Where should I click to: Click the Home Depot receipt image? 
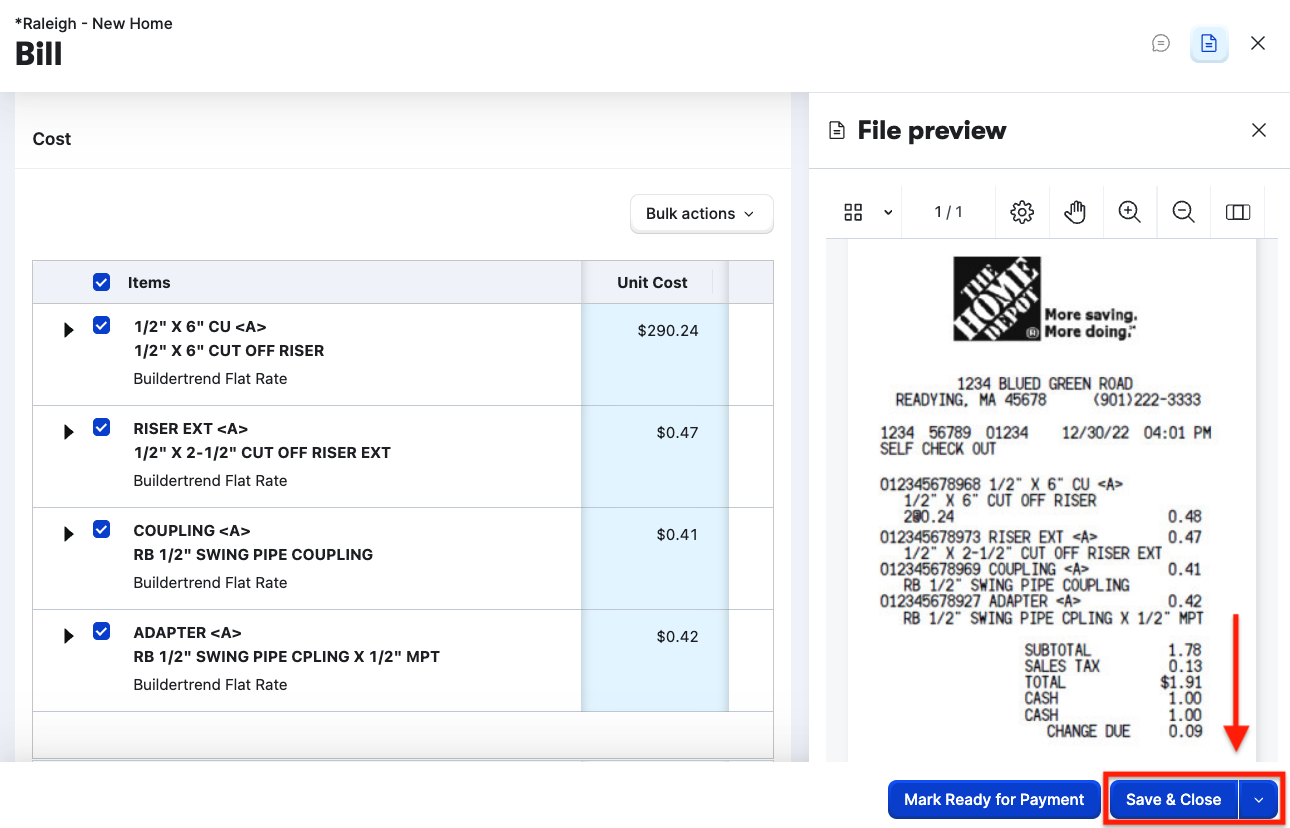click(1052, 500)
